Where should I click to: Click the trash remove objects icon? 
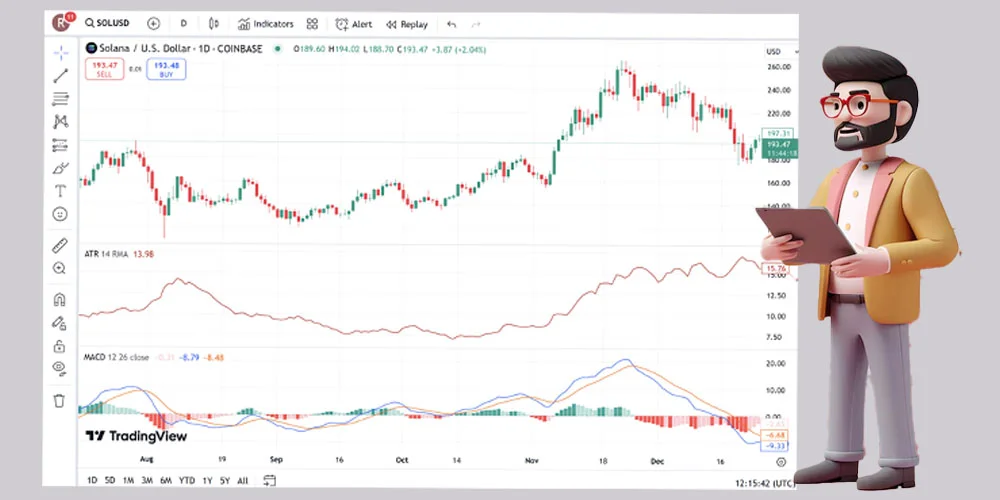(x=59, y=401)
